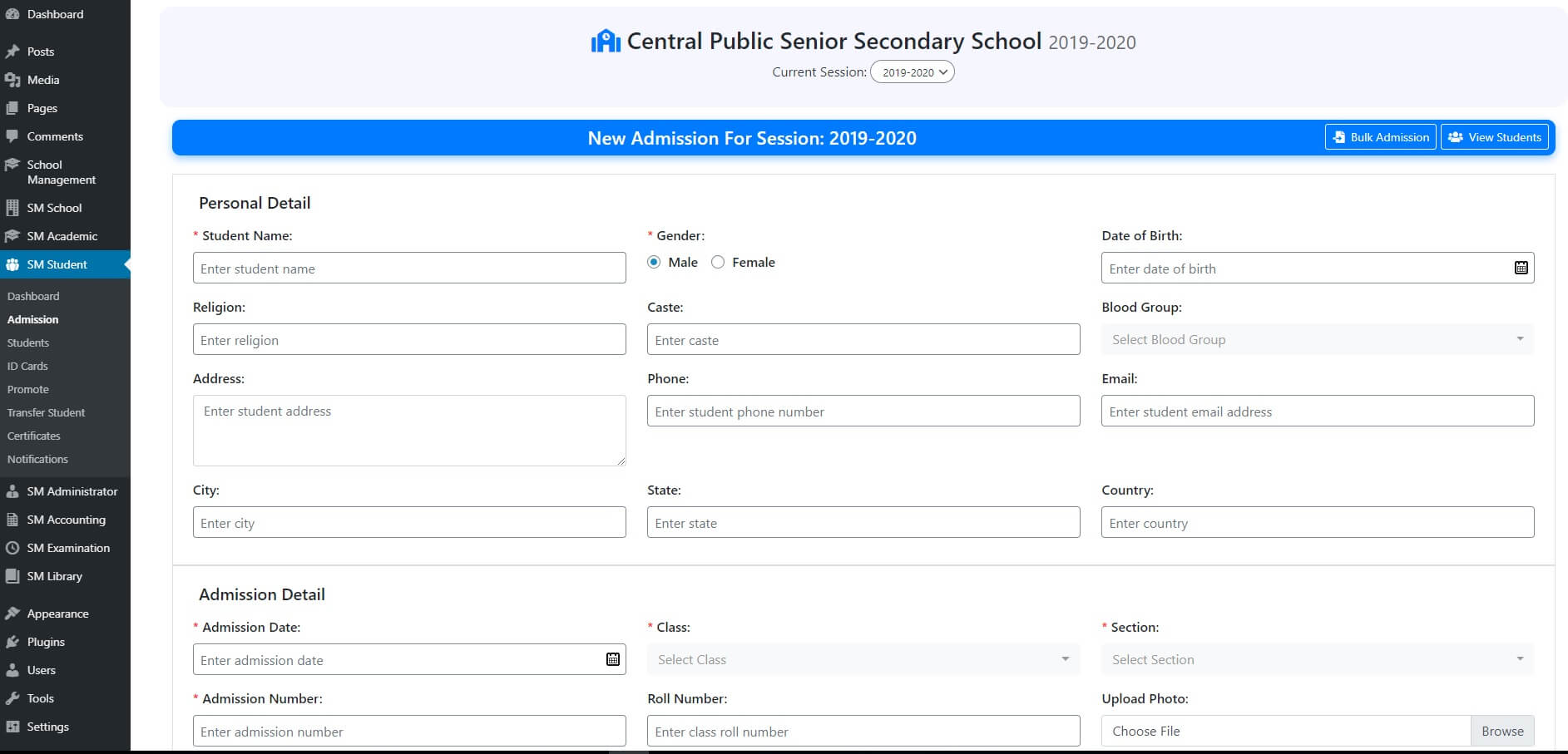1568x754 pixels.
Task: Click the SM Accounting sidebar icon
Action: 12,520
